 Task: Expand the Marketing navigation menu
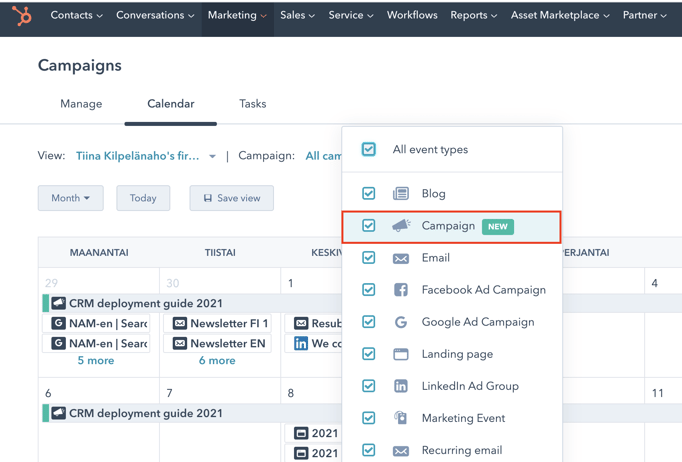click(x=237, y=15)
